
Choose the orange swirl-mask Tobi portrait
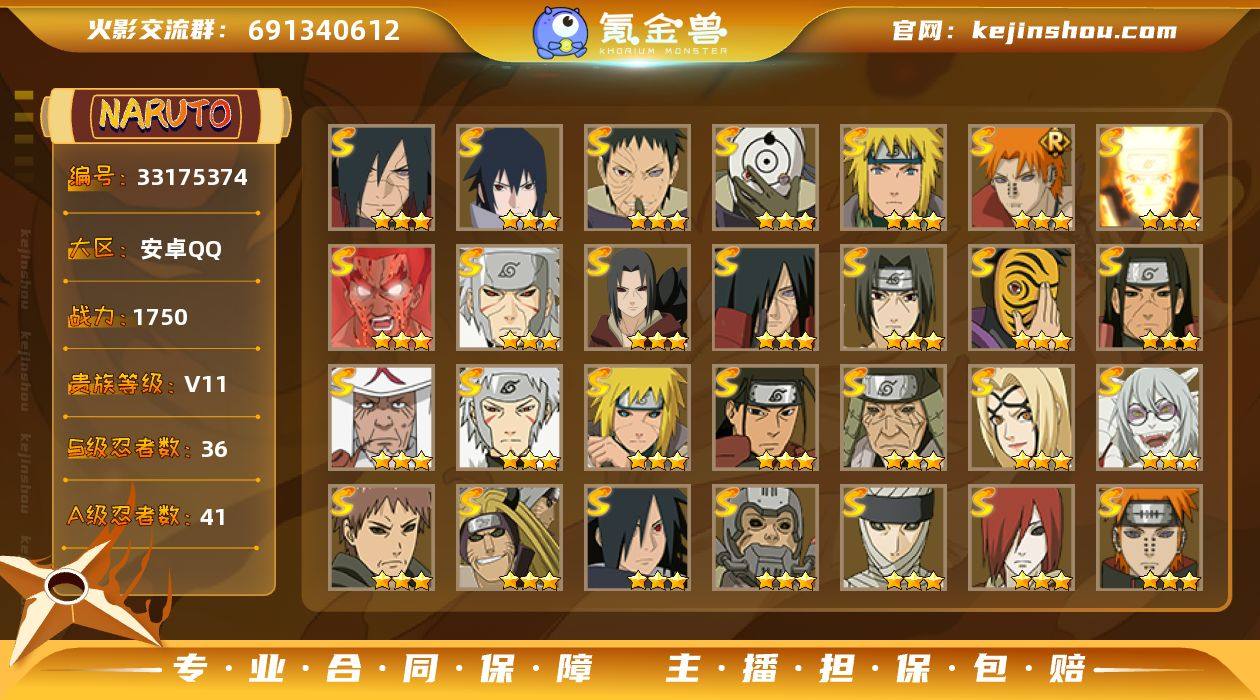pyautogui.click(x=1021, y=298)
